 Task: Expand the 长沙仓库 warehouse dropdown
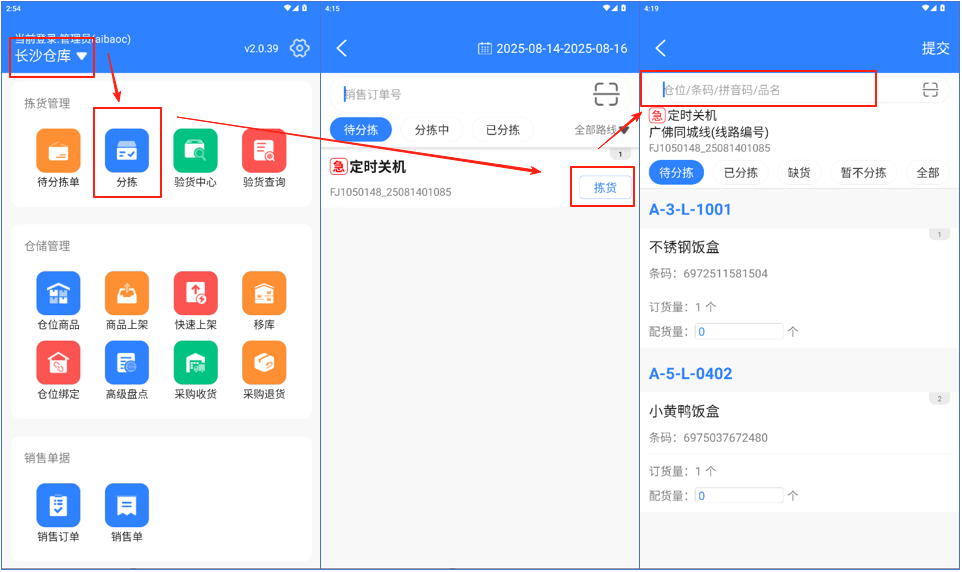click(x=52, y=56)
